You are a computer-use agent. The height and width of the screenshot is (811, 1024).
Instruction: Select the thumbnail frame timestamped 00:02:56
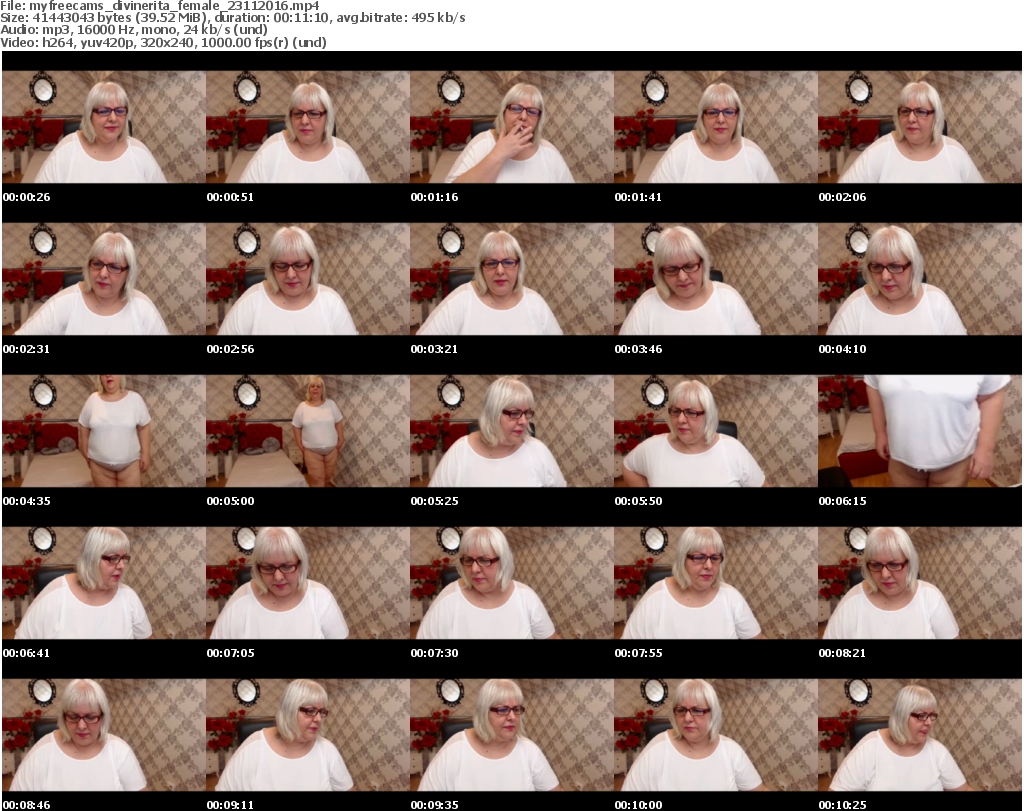[x=308, y=279]
